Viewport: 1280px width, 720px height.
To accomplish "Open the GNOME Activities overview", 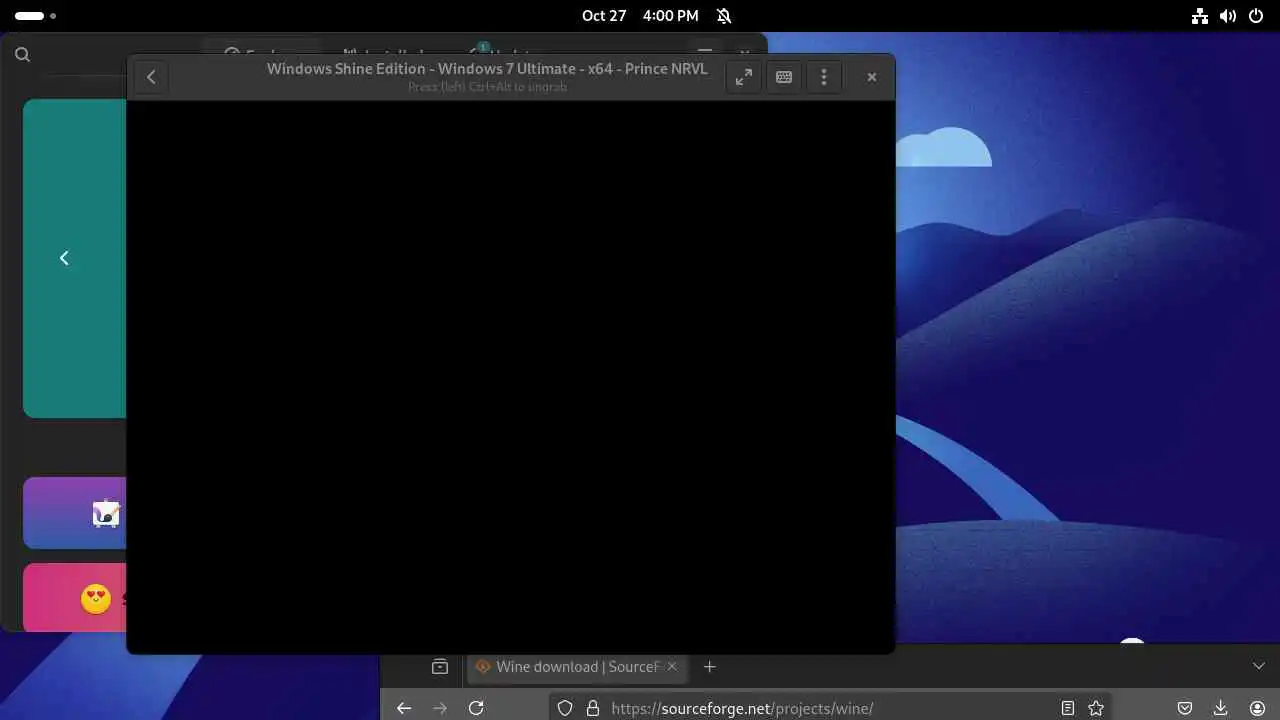I will (35, 16).
